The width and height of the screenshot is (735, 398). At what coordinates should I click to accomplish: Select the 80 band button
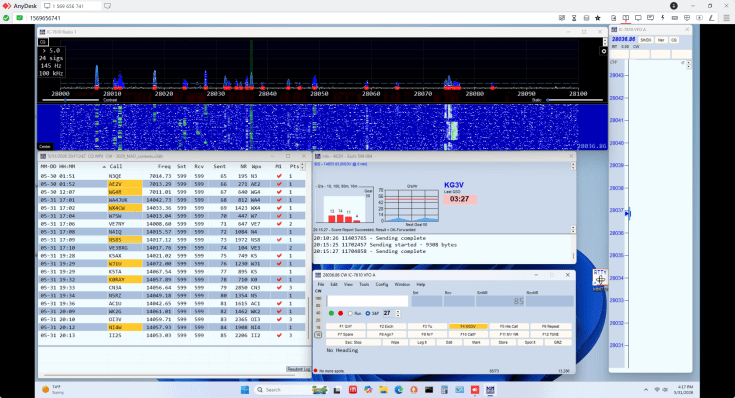(x=318, y=306)
